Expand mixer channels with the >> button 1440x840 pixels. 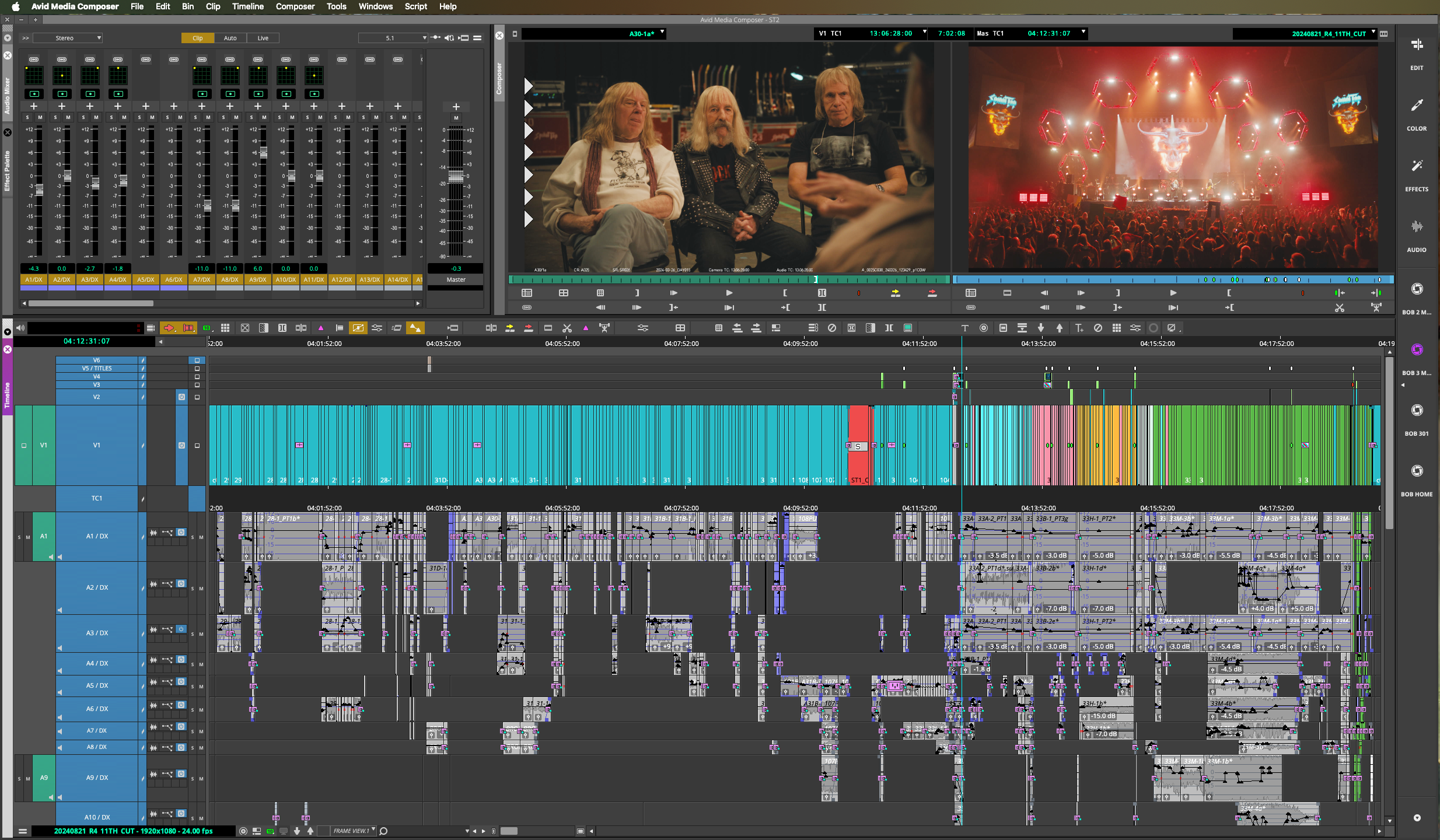click(x=25, y=38)
